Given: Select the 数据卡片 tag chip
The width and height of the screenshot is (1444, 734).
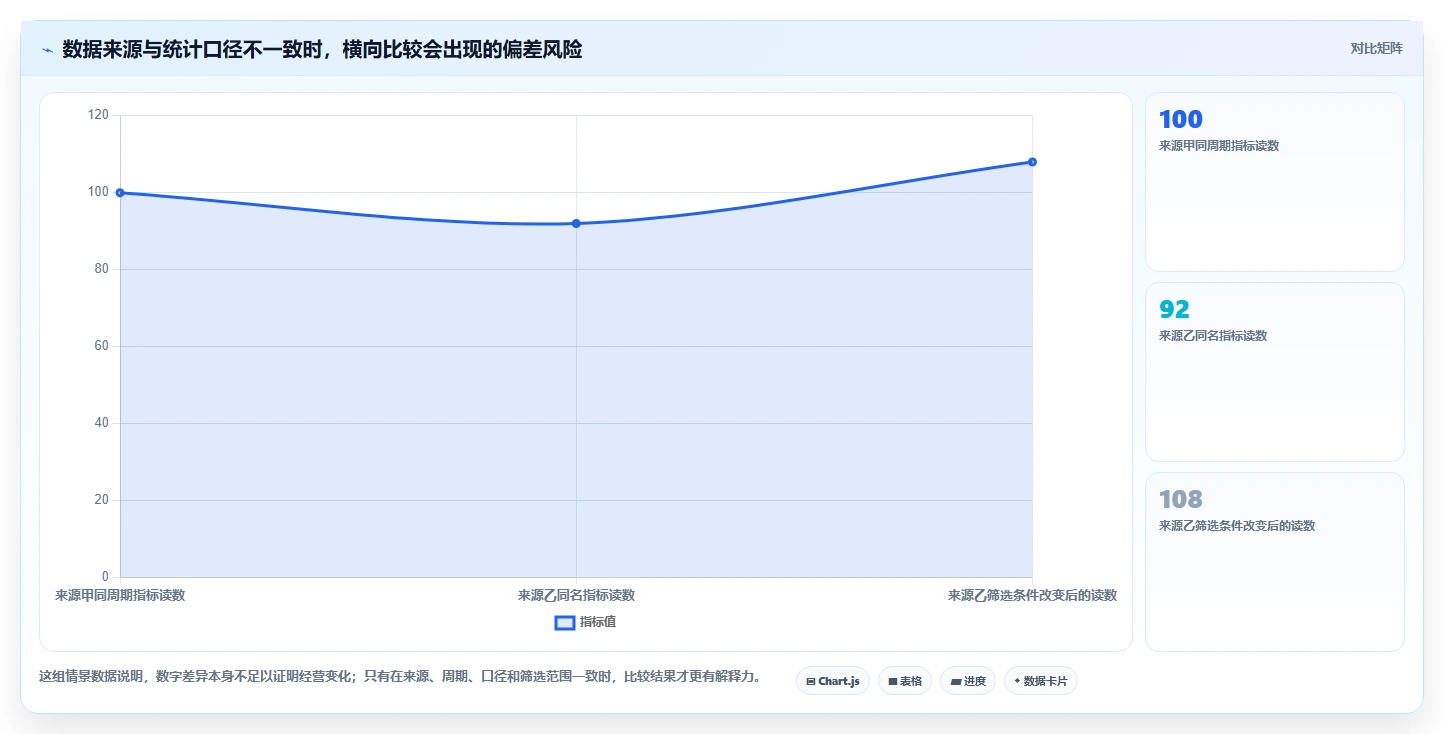Looking at the screenshot, I should (x=1041, y=681).
